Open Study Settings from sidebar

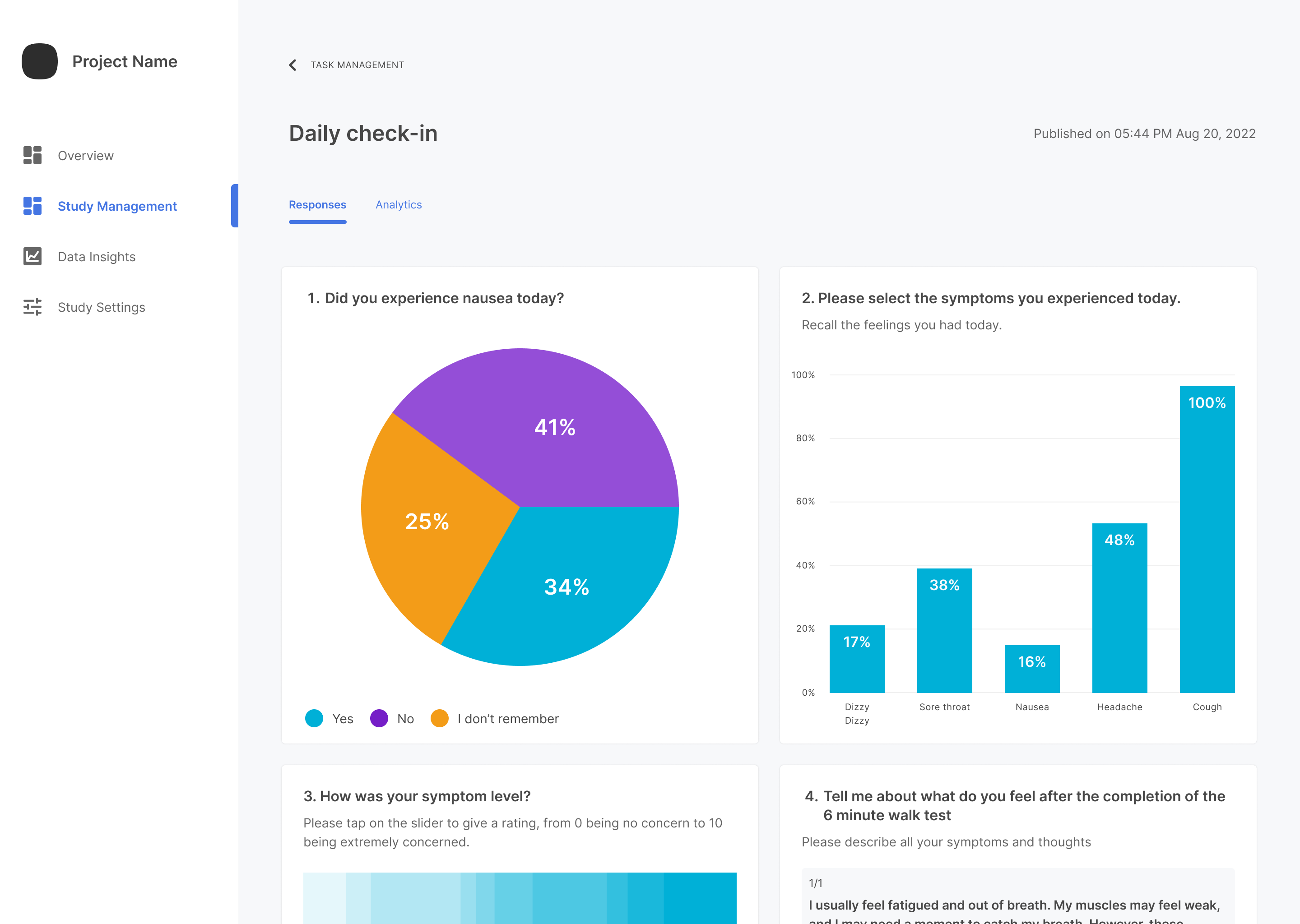point(101,308)
